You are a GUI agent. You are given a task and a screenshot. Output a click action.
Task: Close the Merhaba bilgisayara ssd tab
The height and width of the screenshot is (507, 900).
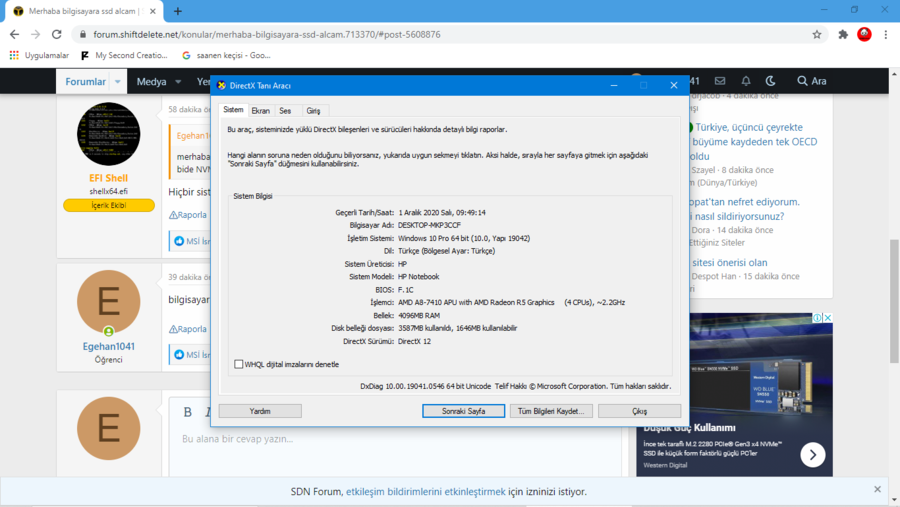153,11
